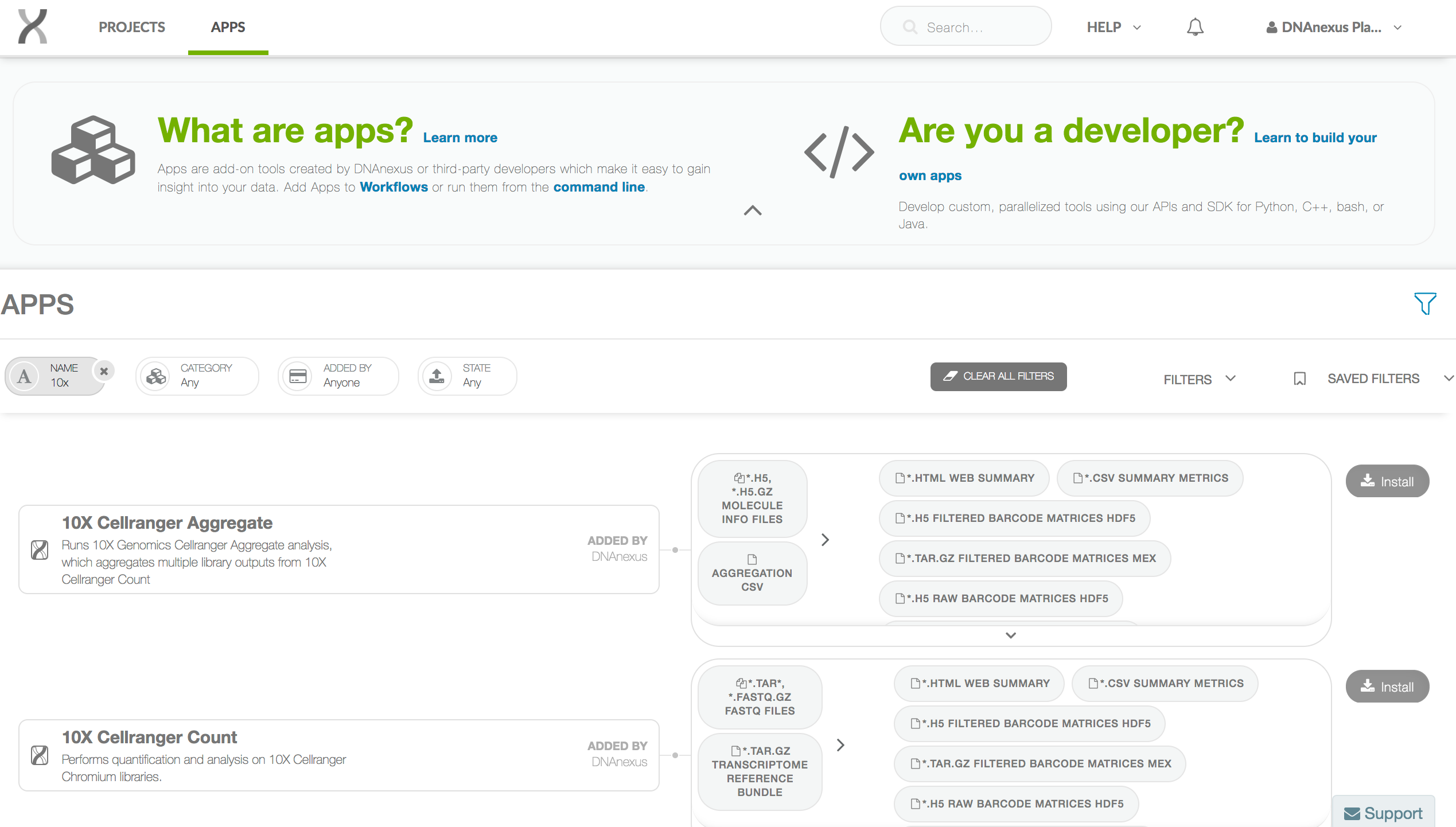The height and width of the screenshot is (827, 1456).
Task: Select the APPS tab
Action: 228,27
